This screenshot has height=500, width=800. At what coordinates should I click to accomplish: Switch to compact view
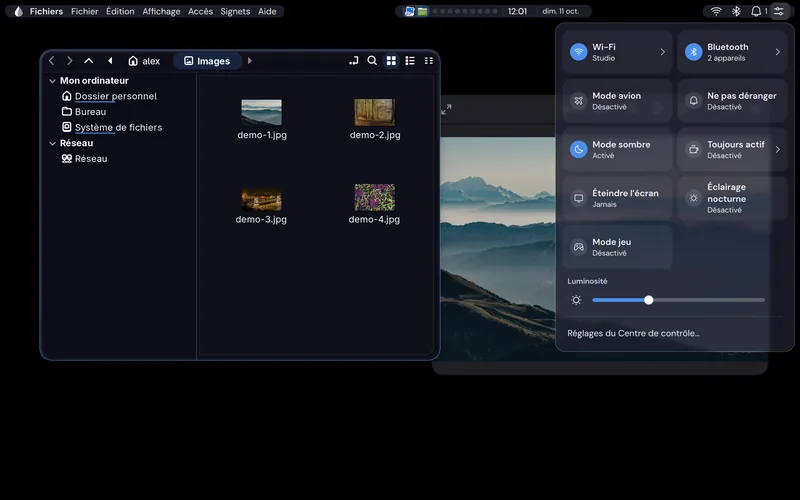[429, 61]
